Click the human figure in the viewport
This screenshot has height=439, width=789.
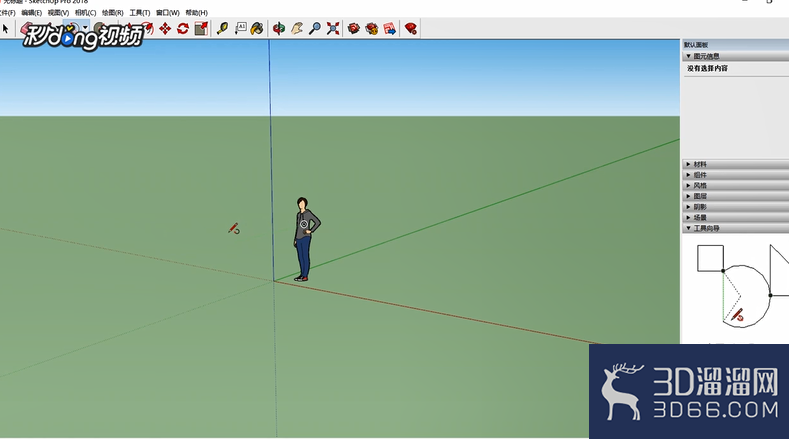306,239
